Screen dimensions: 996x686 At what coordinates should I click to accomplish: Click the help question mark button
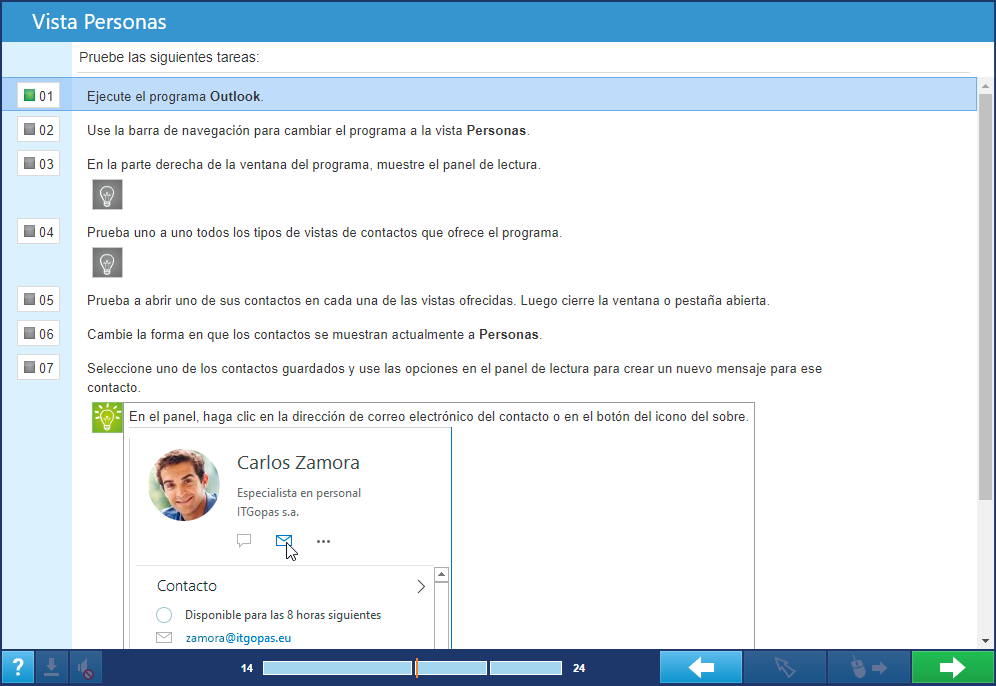coord(18,668)
